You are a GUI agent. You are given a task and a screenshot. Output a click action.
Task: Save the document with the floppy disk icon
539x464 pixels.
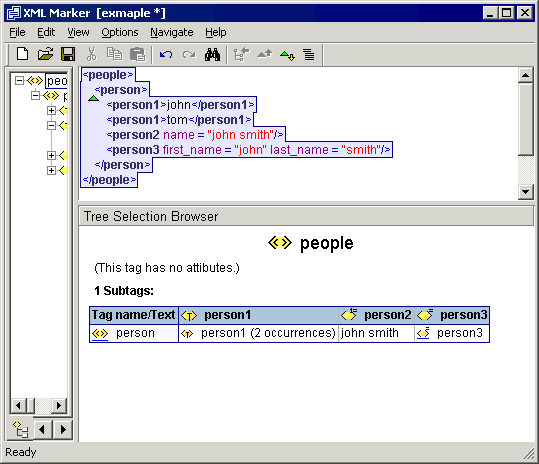[x=68, y=54]
